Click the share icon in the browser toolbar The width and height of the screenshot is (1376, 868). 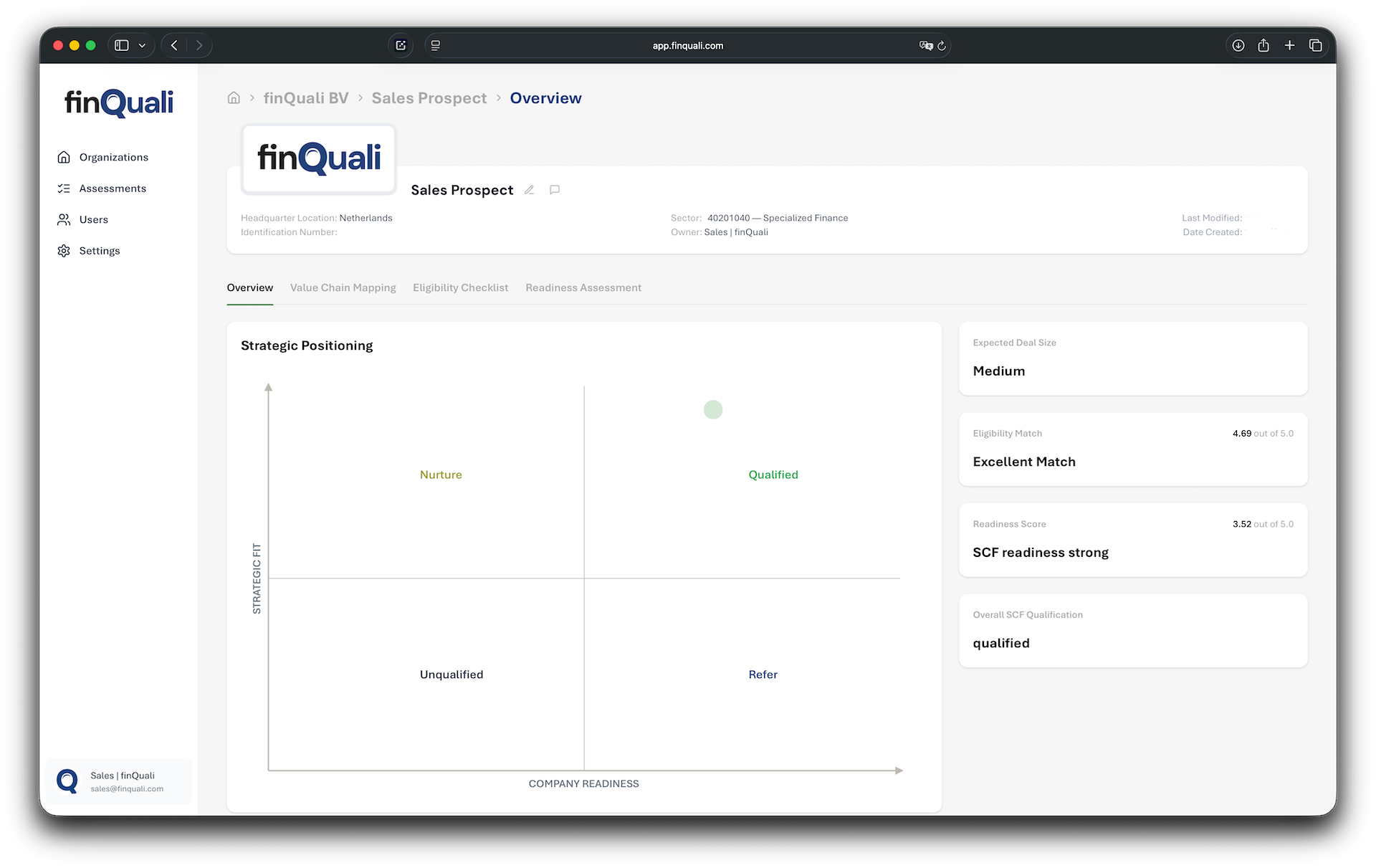pos(1263,44)
